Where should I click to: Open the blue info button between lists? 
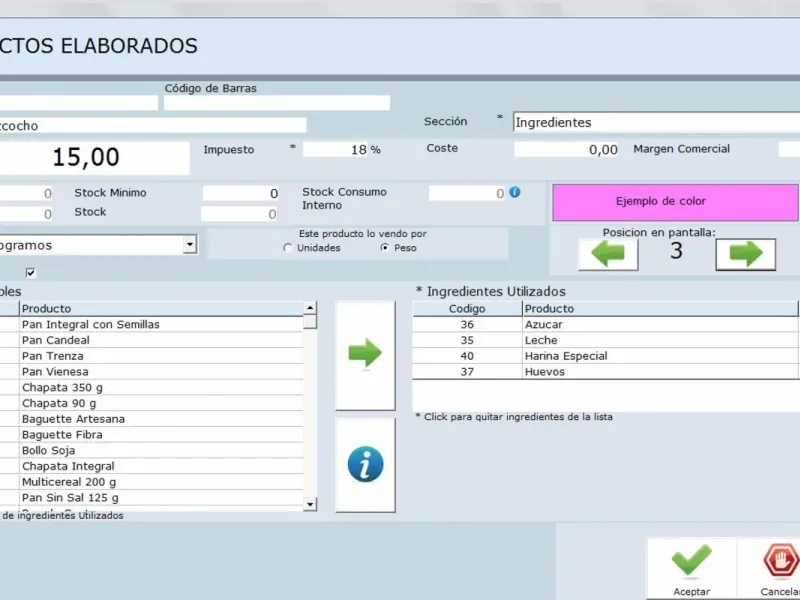365,464
